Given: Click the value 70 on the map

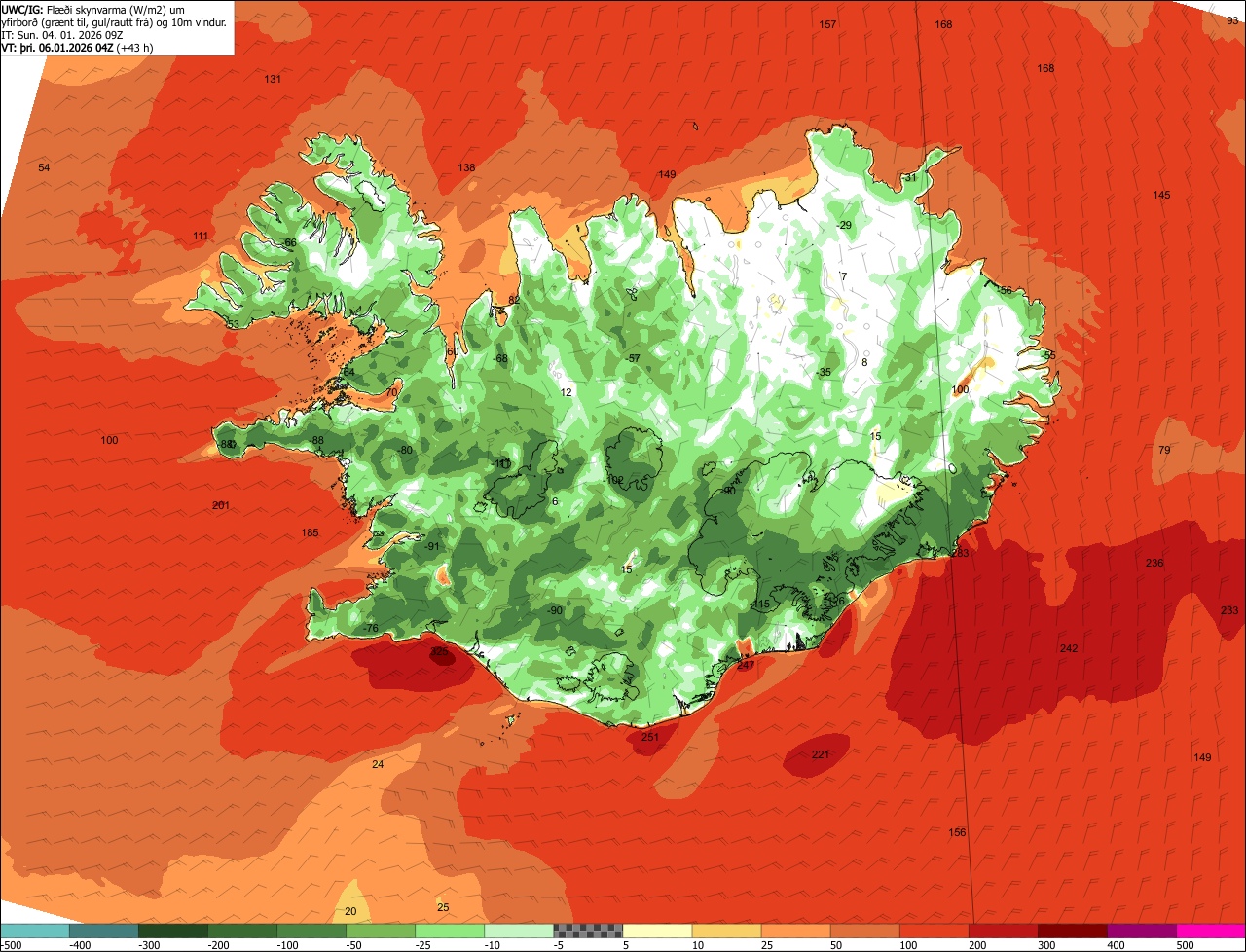Looking at the screenshot, I should point(391,392).
